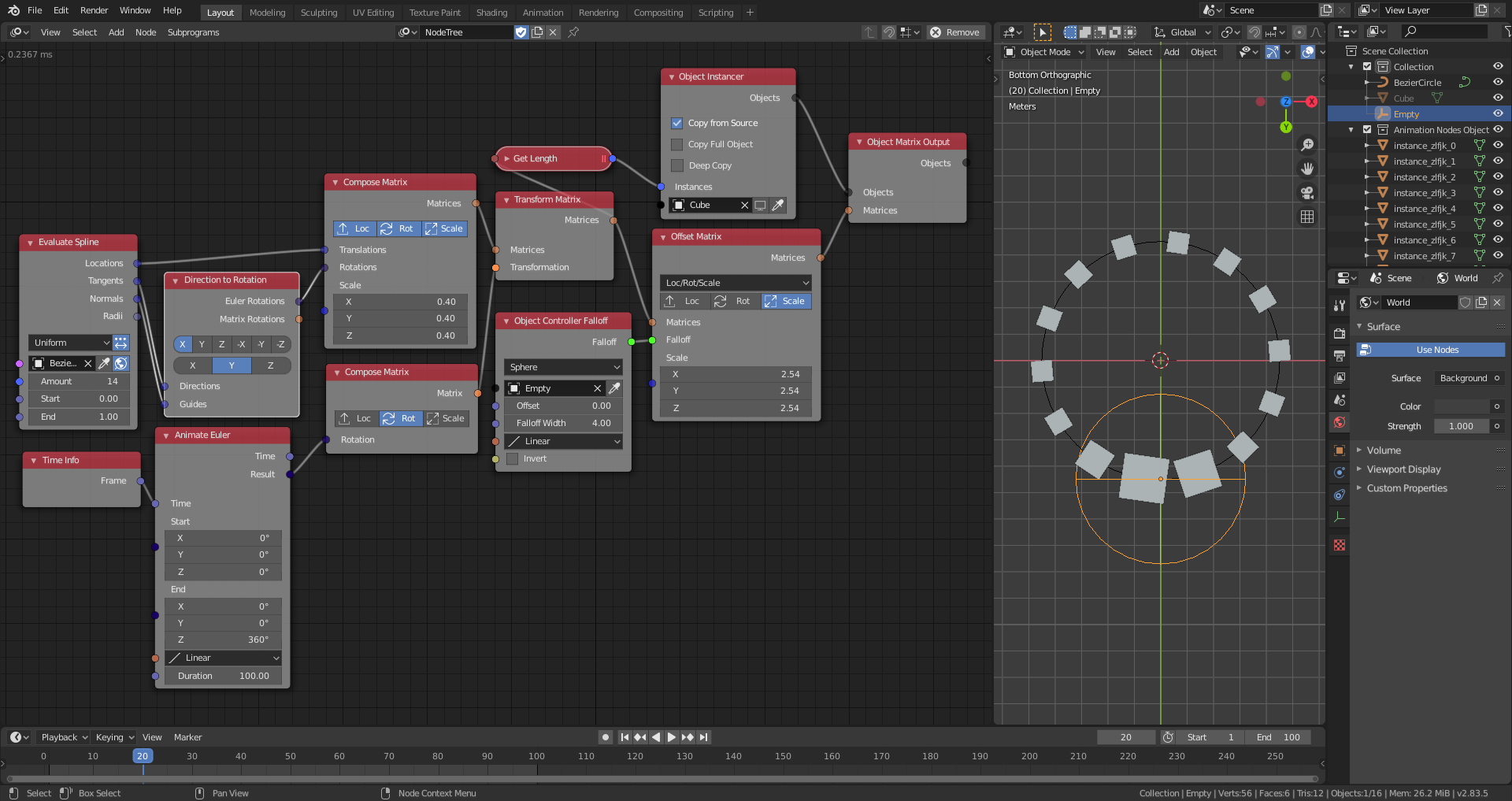Enable Invert checkbox in Falloff node

point(513,458)
